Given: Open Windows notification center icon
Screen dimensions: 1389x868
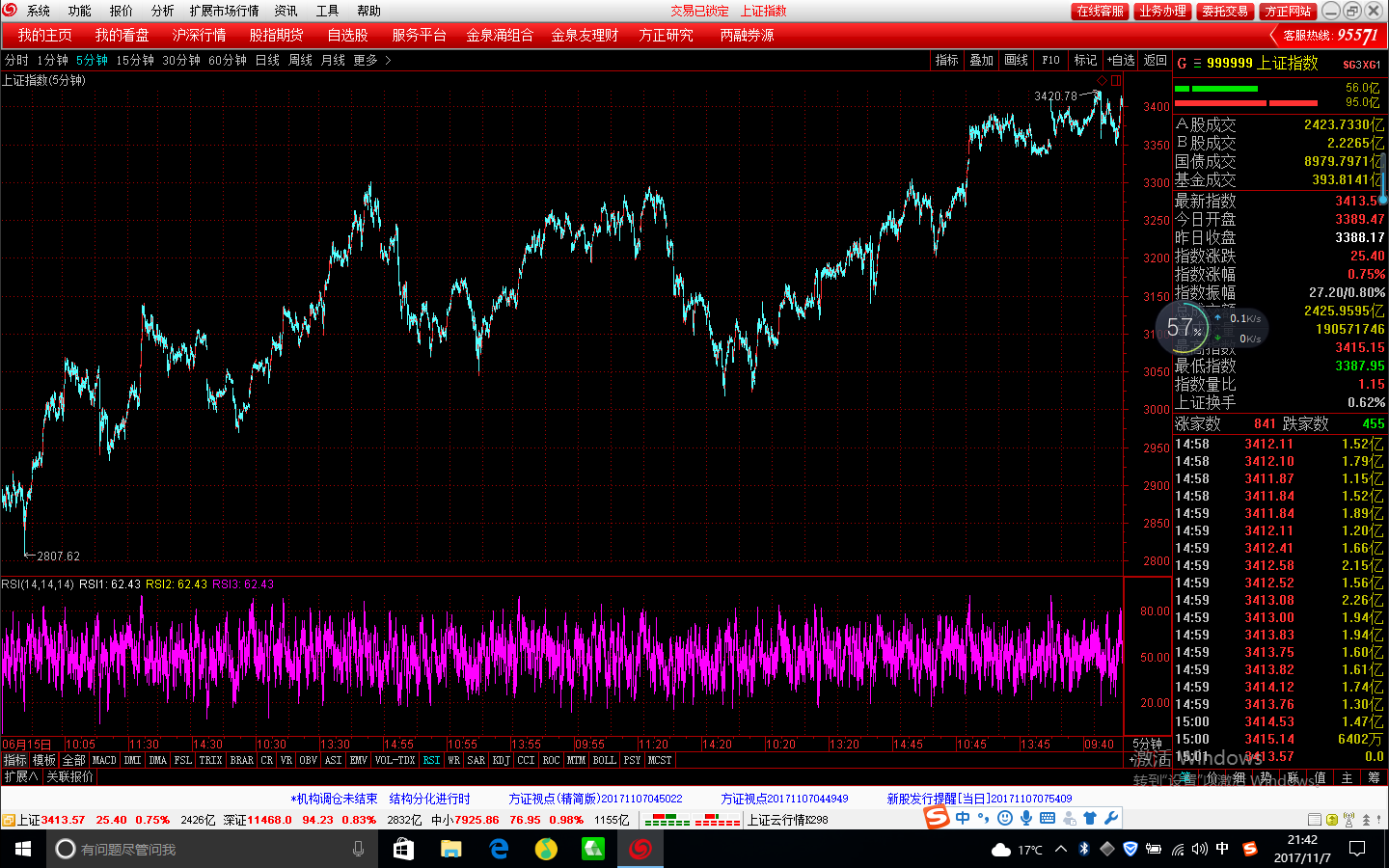Looking at the screenshot, I should [x=1357, y=849].
